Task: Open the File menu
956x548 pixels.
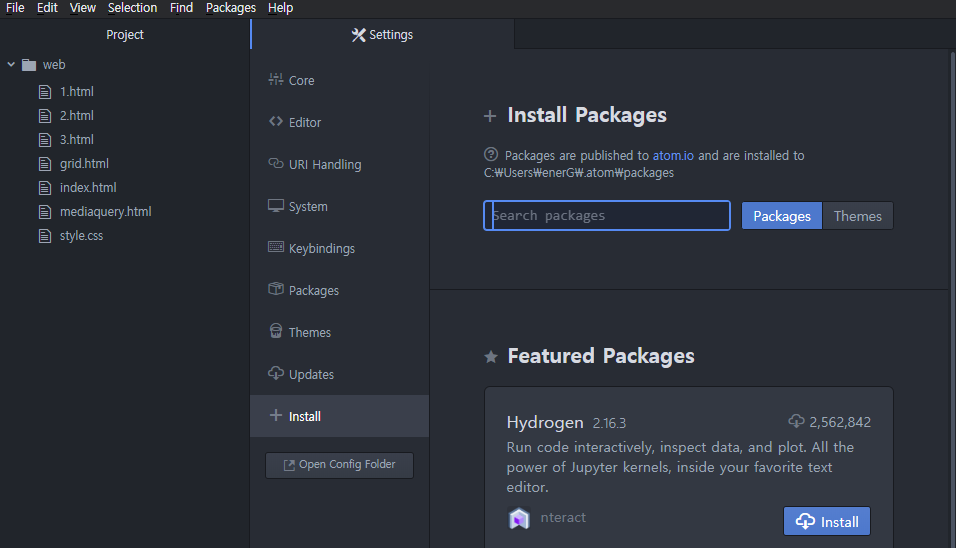Action: click(15, 8)
